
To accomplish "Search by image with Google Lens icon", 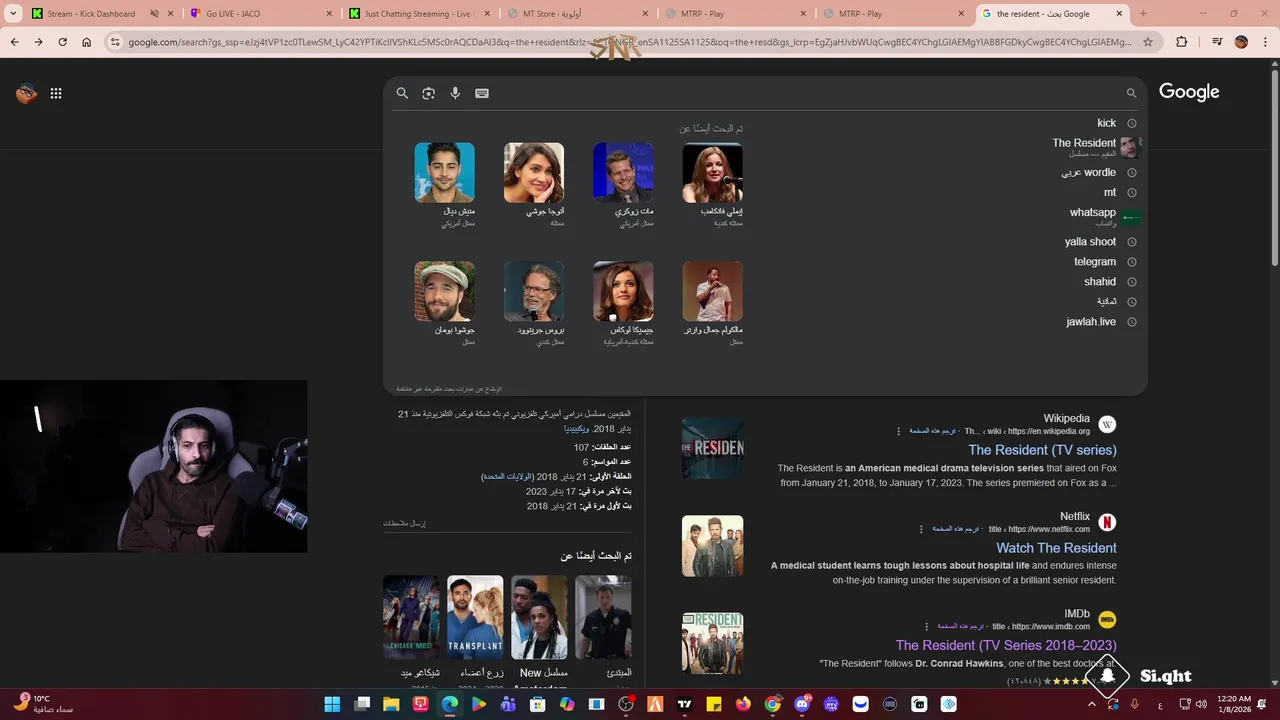I will coord(428,93).
